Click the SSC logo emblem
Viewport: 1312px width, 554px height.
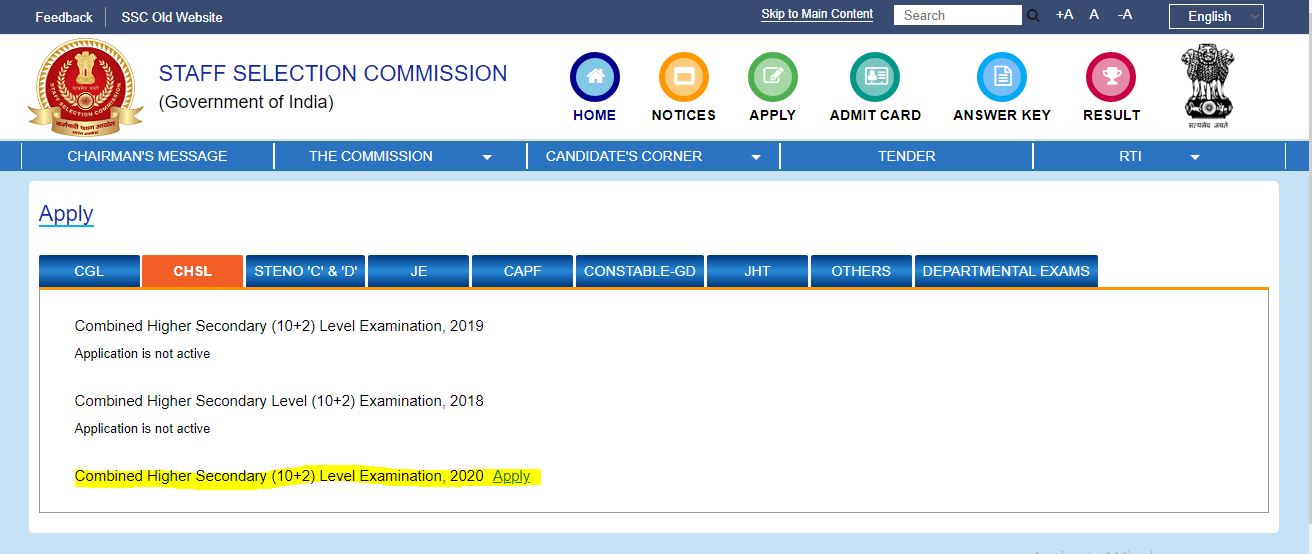click(85, 88)
